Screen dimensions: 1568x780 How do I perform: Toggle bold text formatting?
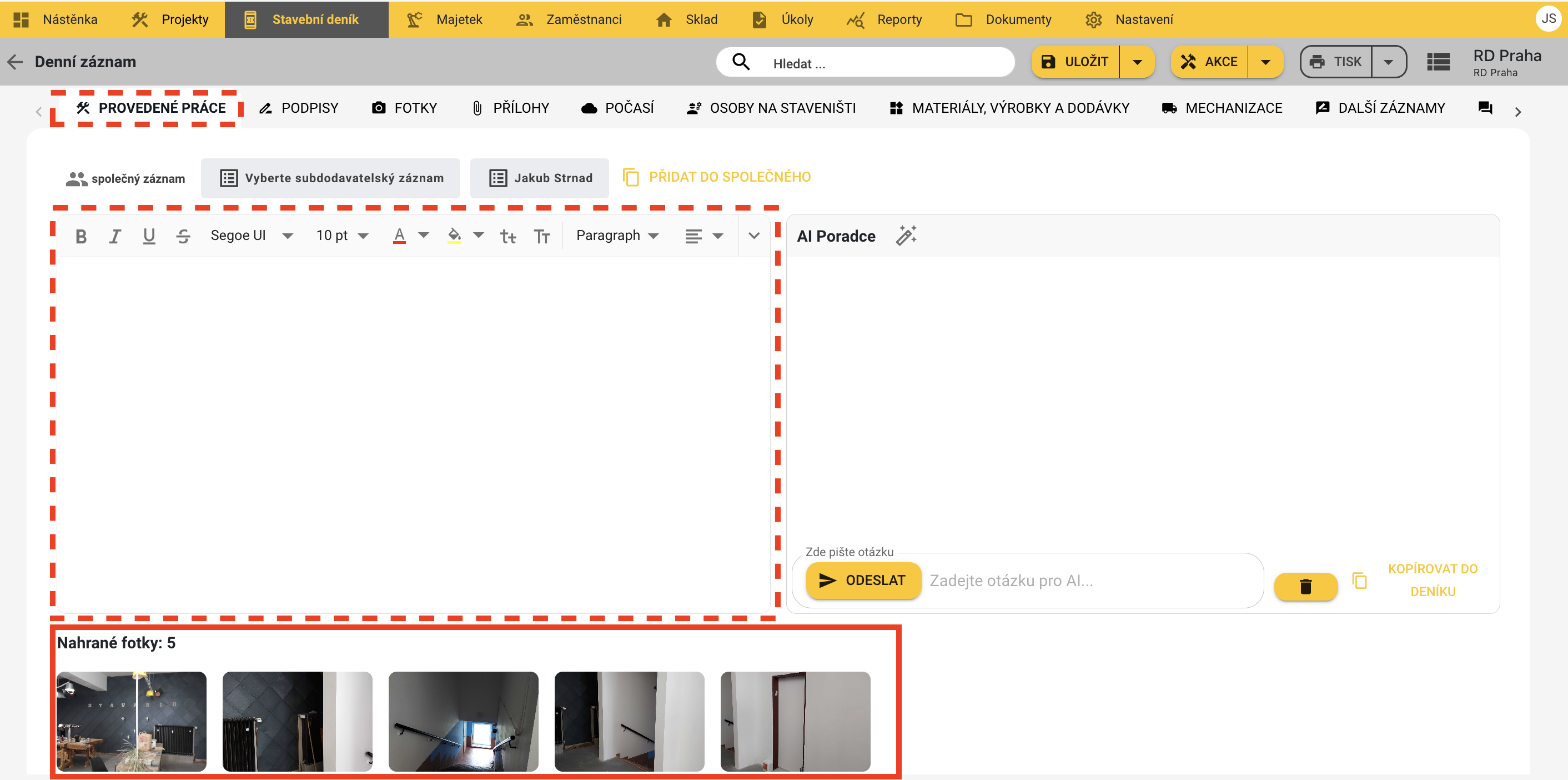tap(81, 236)
